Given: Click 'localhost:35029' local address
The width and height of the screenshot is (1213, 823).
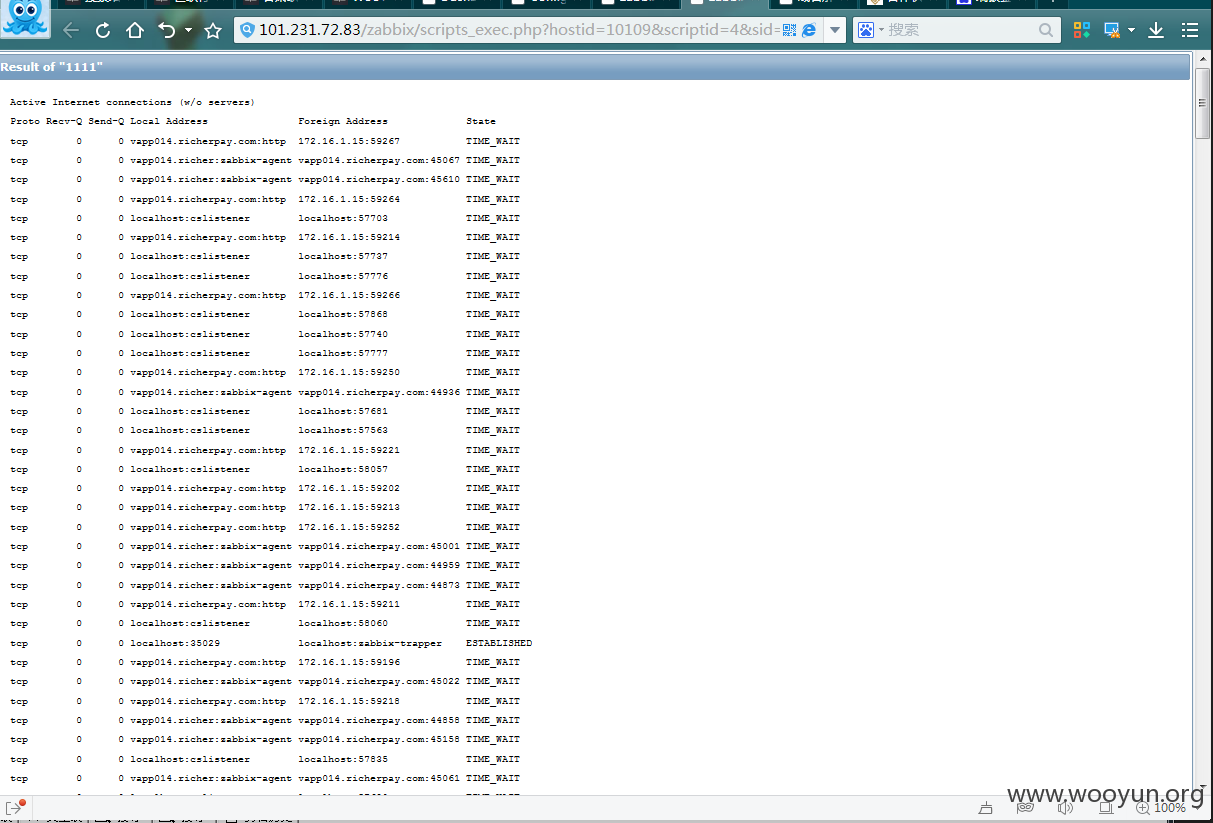Looking at the screenshot, I should [175, 643].
